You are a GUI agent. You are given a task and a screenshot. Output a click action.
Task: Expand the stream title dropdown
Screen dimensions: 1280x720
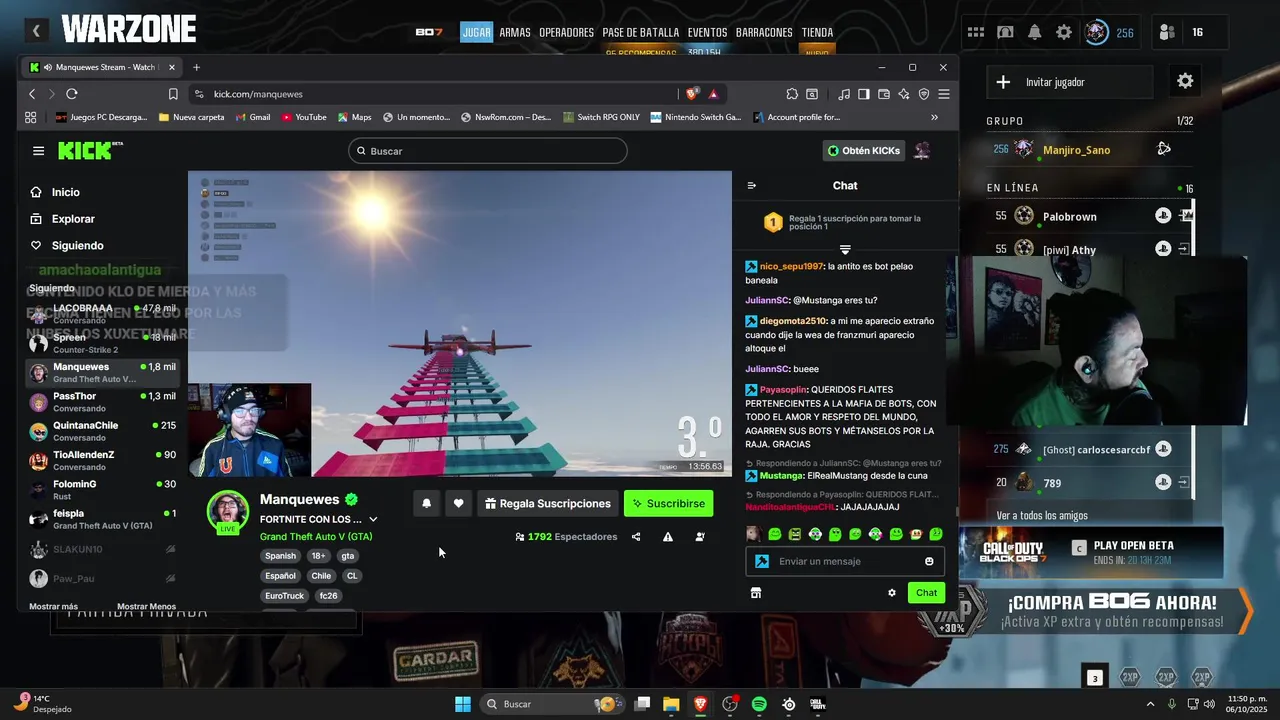(x=373, y=519)
